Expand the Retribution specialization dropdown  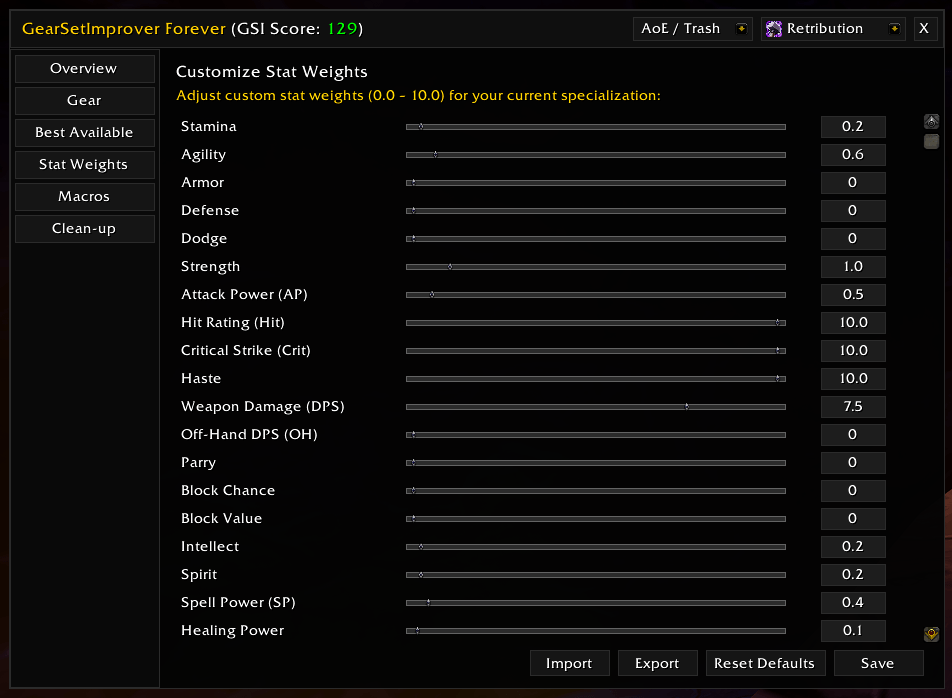(834, 29)
